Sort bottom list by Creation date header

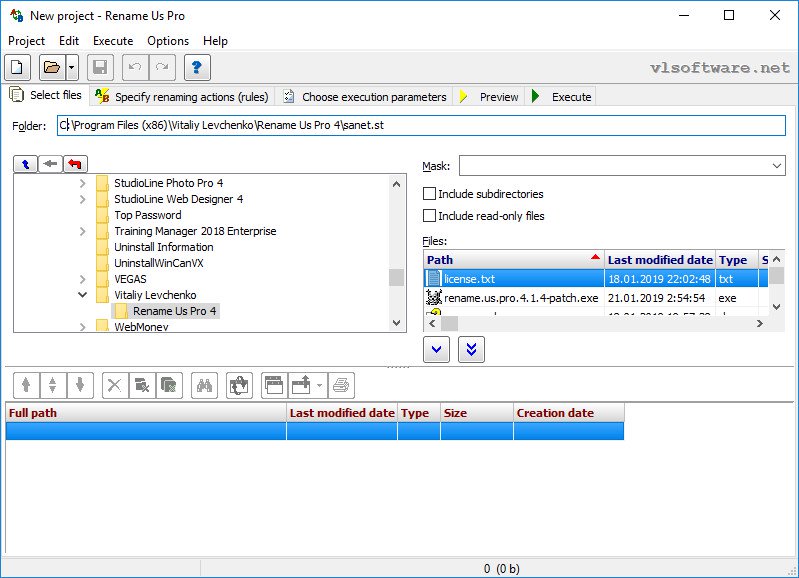pos(569,413)
